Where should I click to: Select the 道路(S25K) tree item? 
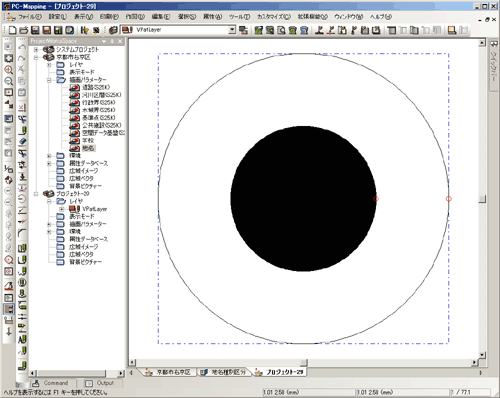(96, 87)
